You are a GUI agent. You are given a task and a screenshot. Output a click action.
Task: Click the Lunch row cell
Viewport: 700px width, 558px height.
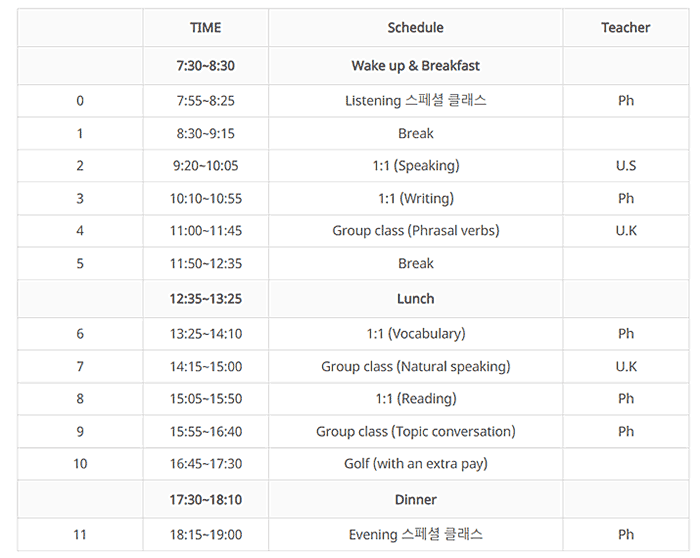[415, 299]
